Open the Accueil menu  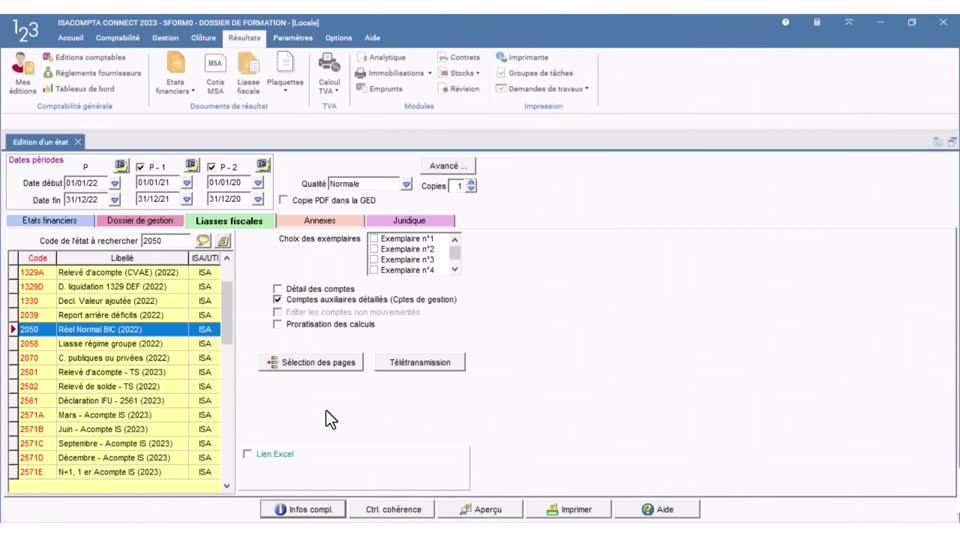coord(70,38)
